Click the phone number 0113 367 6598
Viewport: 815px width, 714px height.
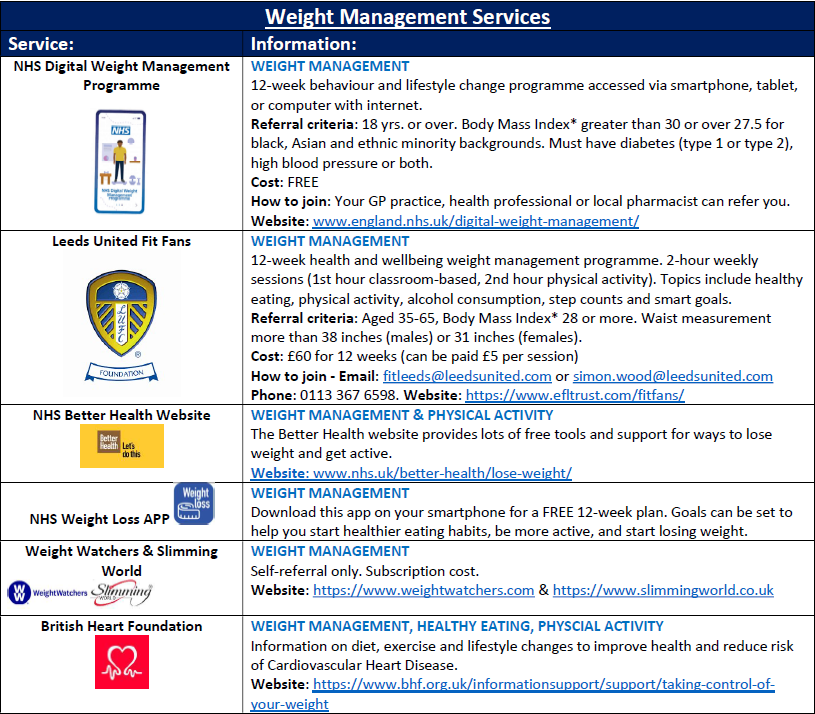(x=348, y=395)
